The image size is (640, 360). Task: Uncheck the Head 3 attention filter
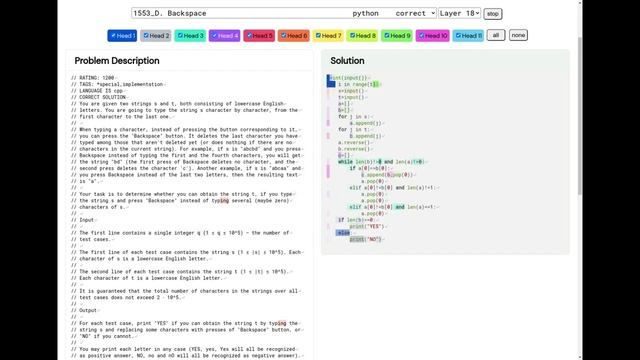[180, 36]
